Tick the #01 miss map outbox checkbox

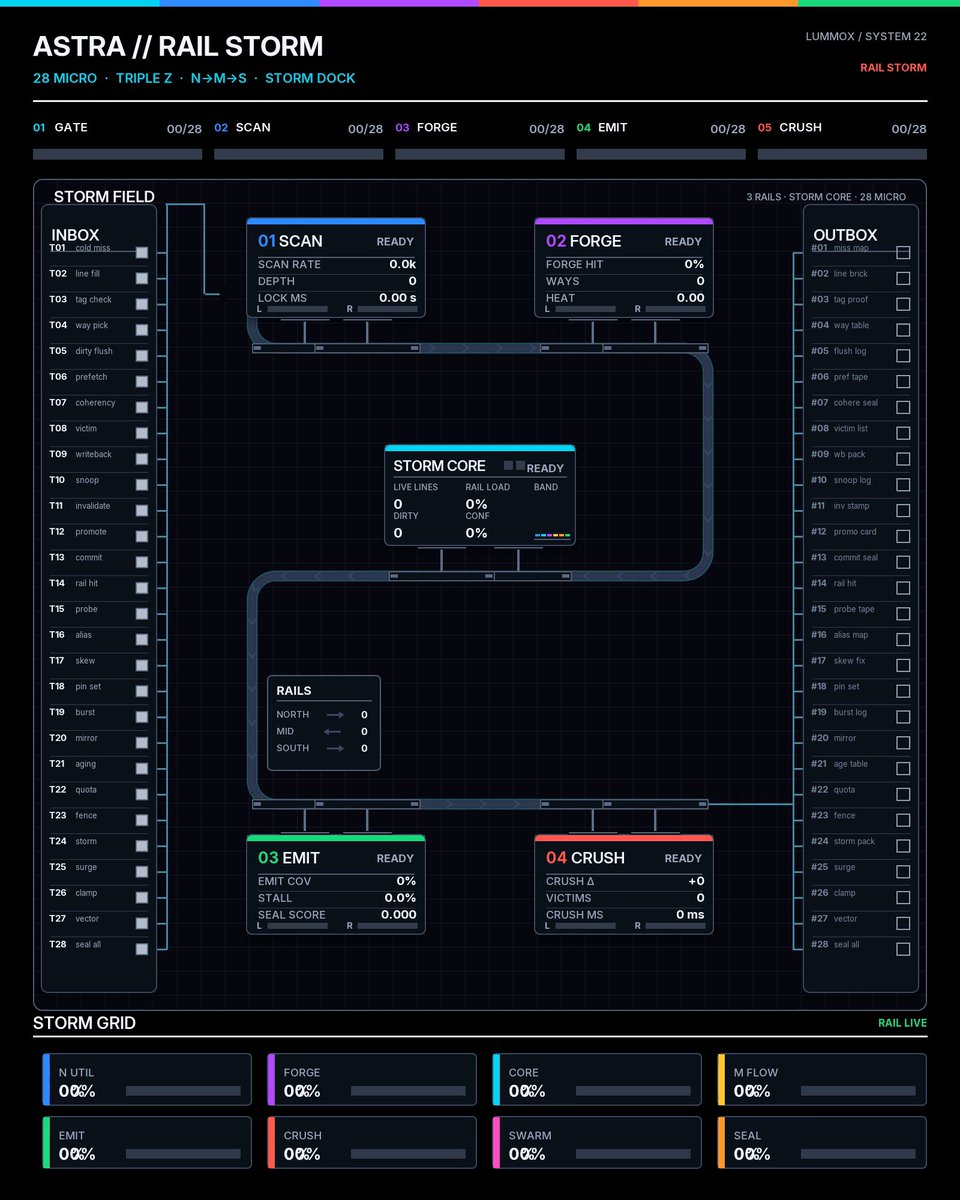(x=903, y=253)
